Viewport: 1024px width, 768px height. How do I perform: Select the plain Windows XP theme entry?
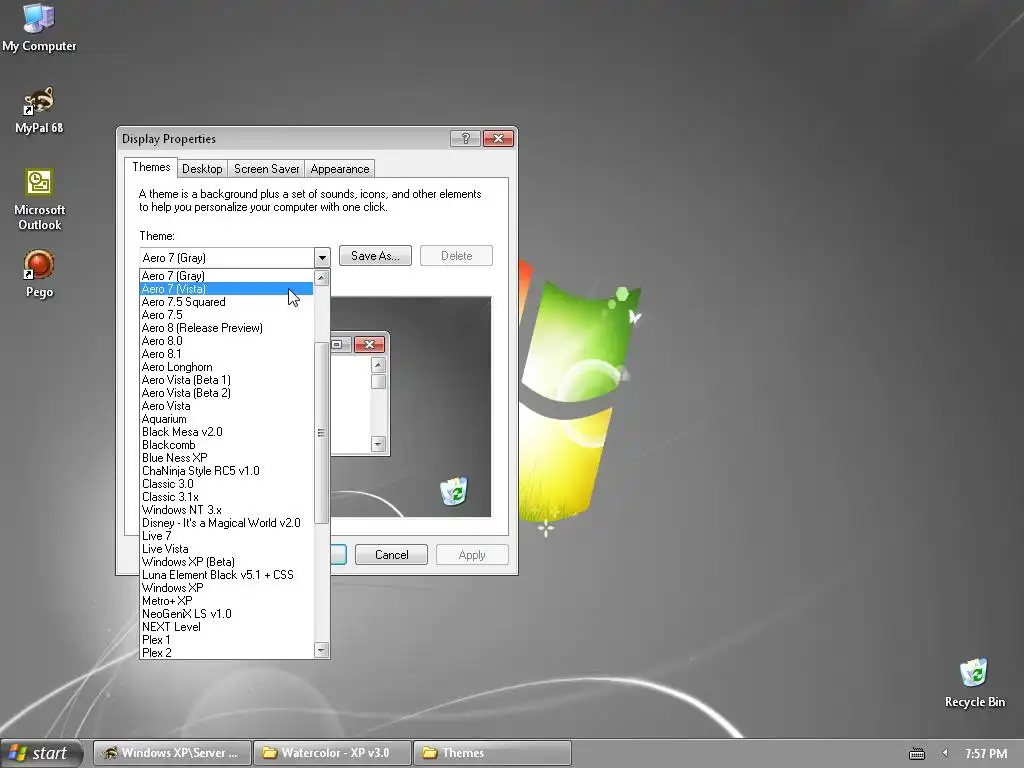click(x=227, y=588)
